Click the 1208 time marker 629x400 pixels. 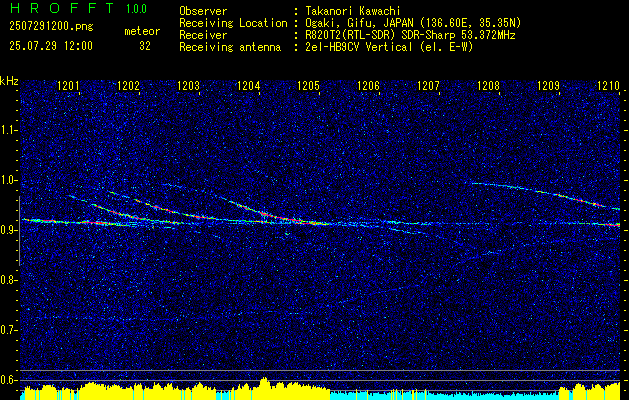point(488,86)
